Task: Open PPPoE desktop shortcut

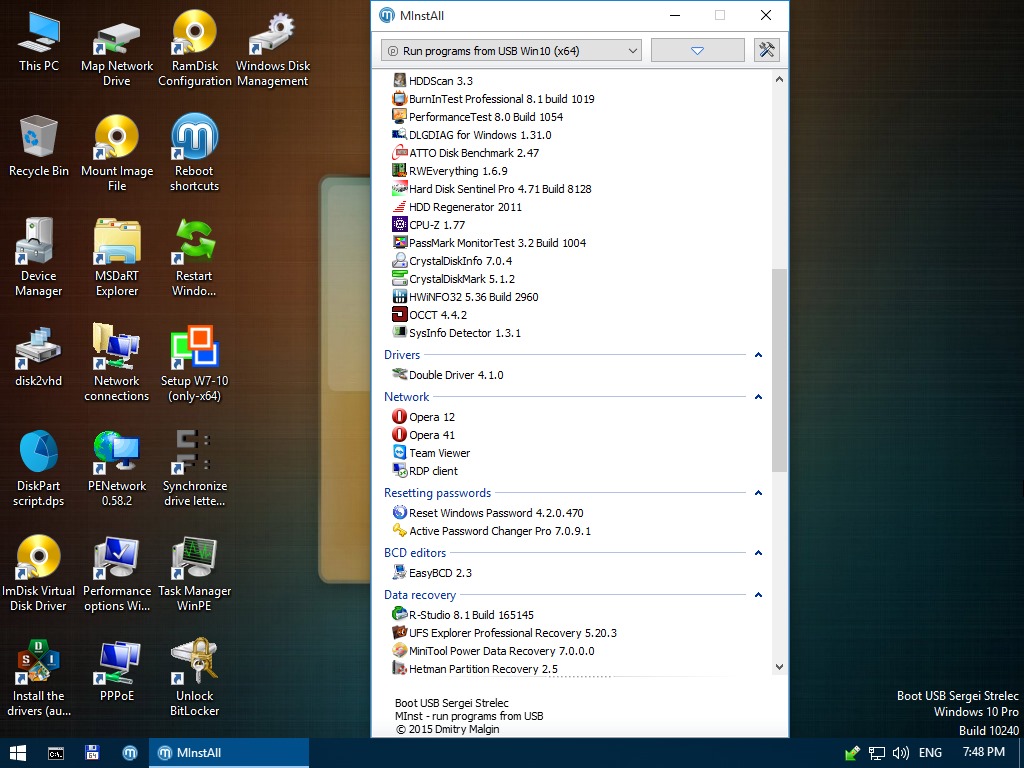Action: [117, 672]
